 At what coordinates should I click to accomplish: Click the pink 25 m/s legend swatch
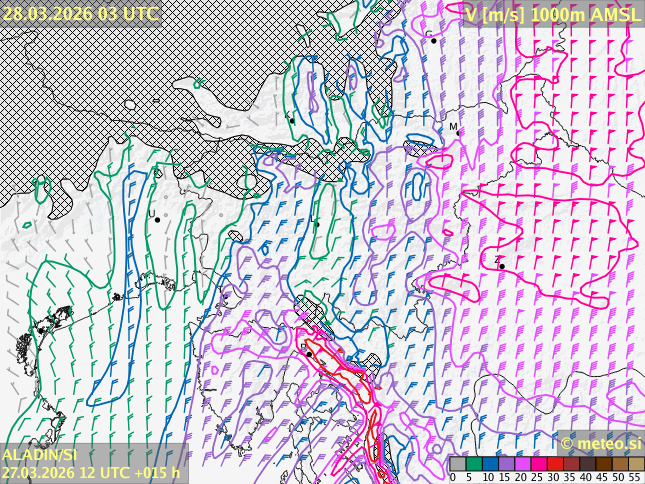pos(538,464)
